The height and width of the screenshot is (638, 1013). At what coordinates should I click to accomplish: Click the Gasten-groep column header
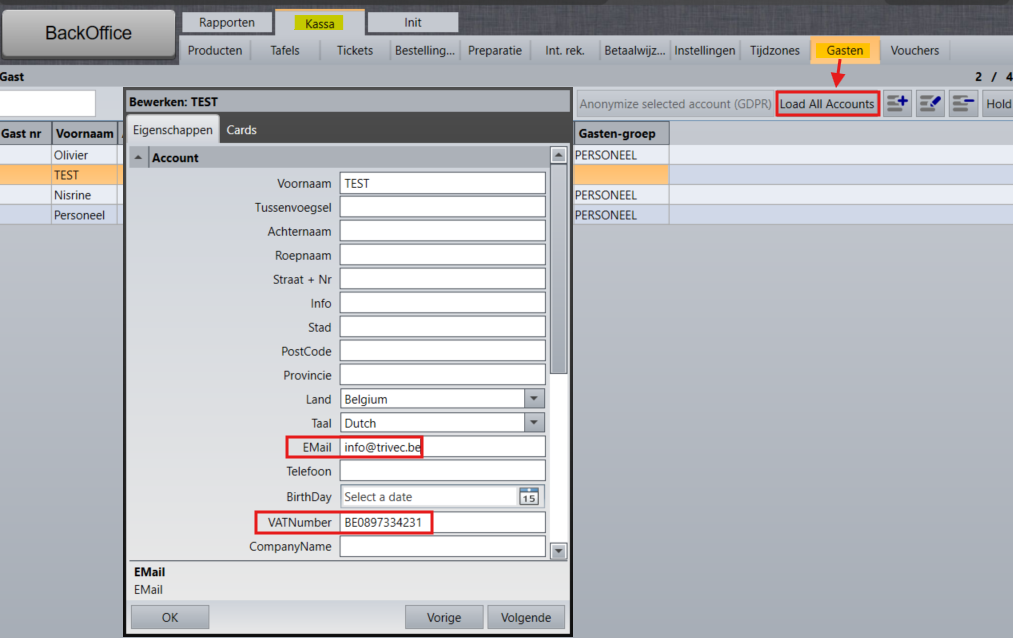(621, 134)
